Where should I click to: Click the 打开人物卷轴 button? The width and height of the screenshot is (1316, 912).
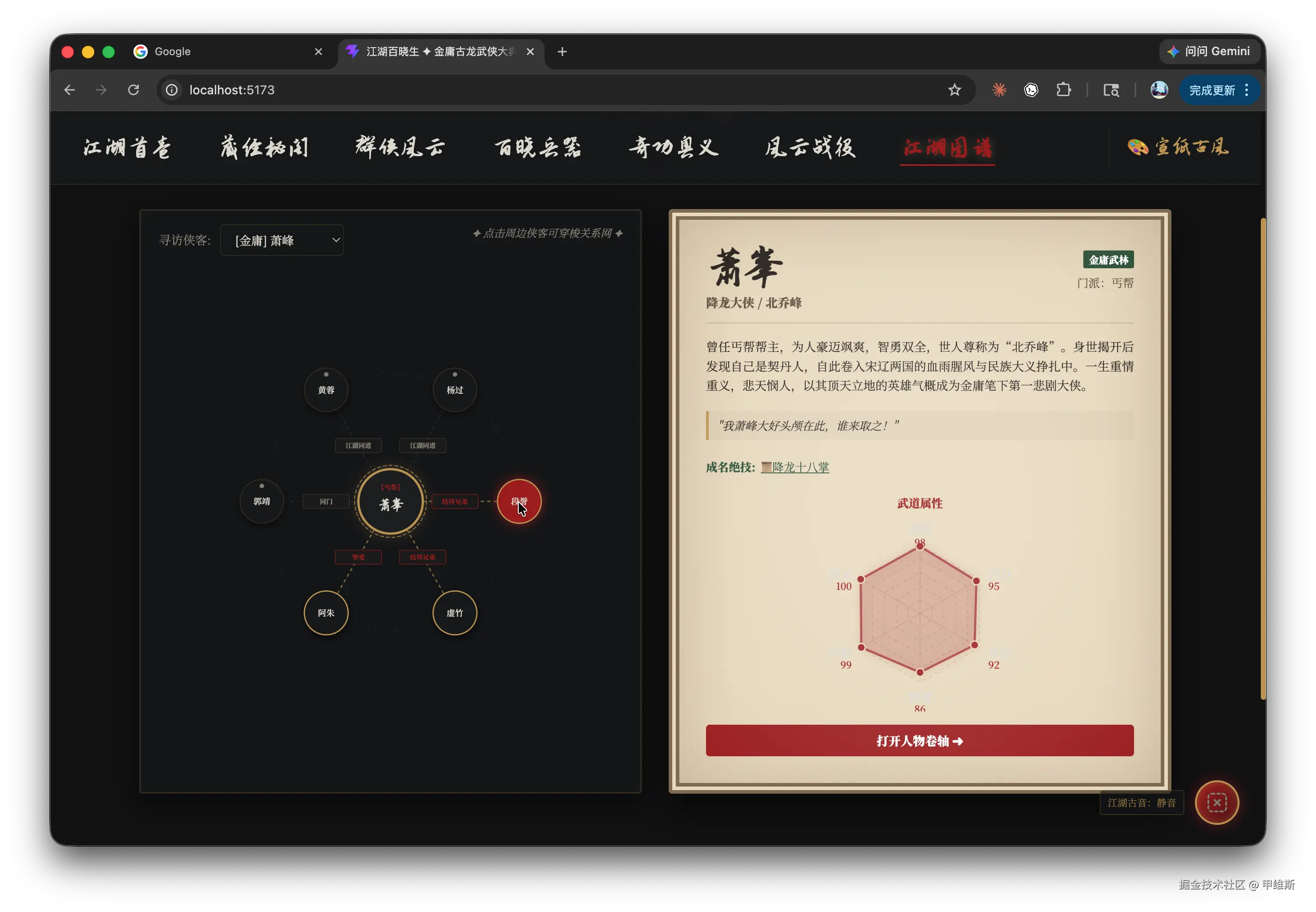pos(920,741)
